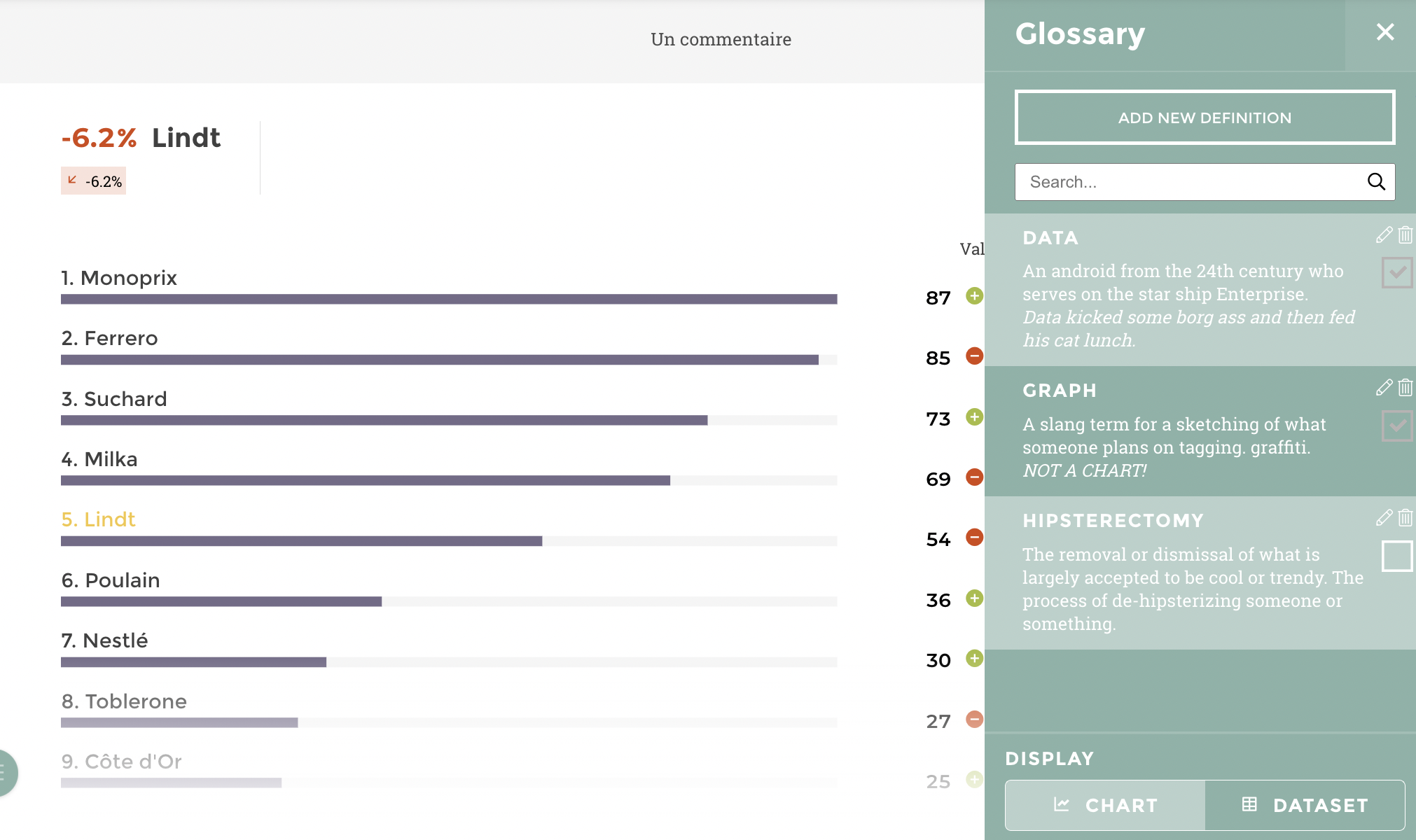
Task: Open the Un commentaire link
Action: 721,39
